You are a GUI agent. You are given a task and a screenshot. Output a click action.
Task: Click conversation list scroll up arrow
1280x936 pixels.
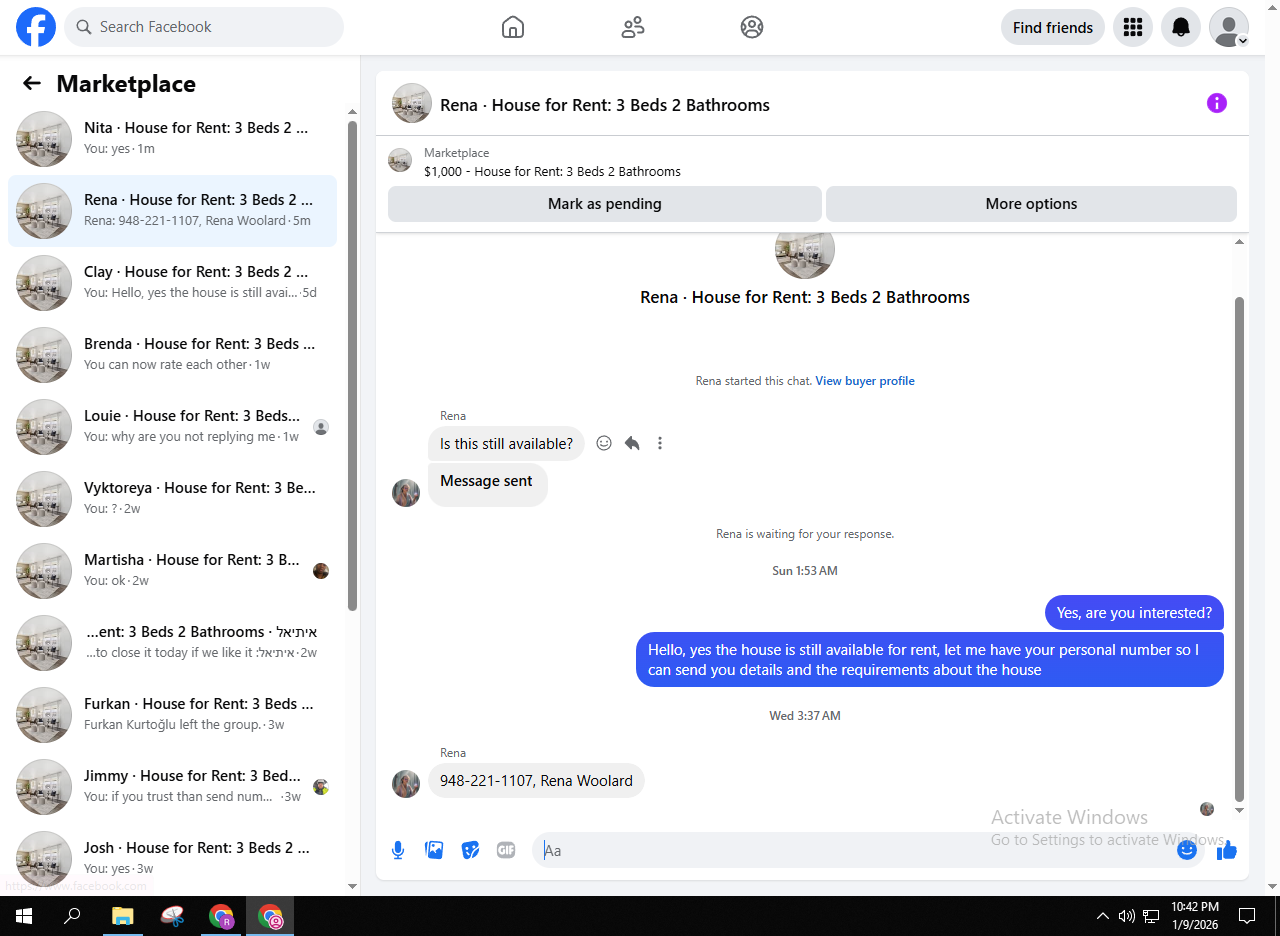(x=352, y=112)
